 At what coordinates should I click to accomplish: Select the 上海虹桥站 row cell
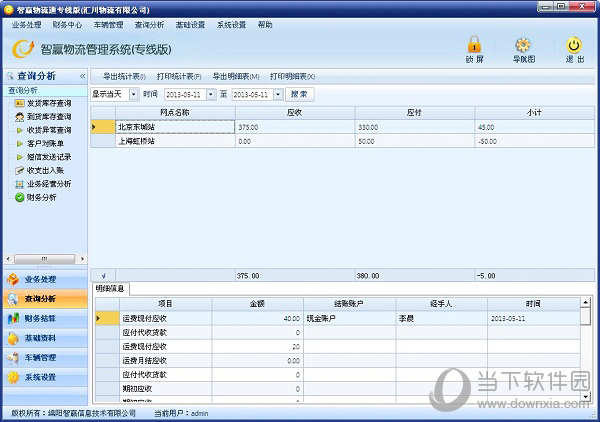[x=175, y=141]
